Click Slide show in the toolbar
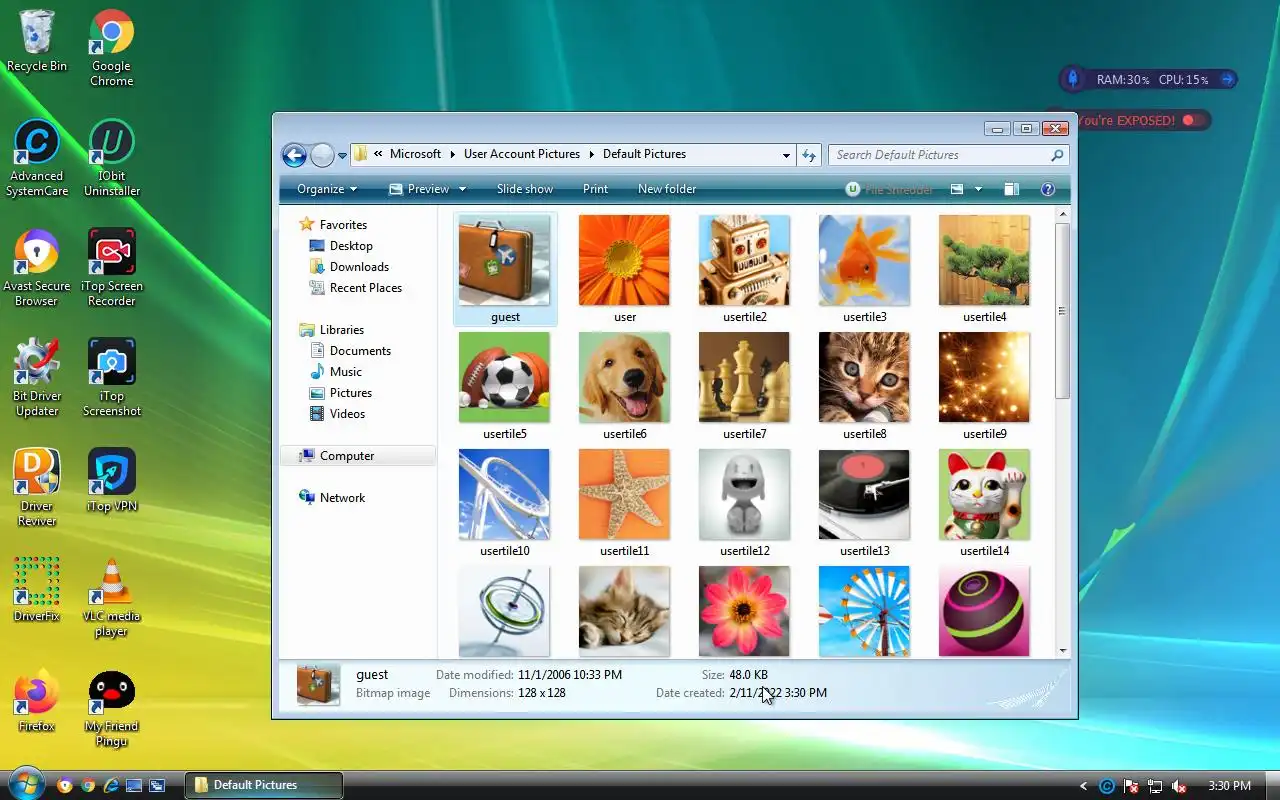Viewport: 1280px width, 800px height. (525, 189)
